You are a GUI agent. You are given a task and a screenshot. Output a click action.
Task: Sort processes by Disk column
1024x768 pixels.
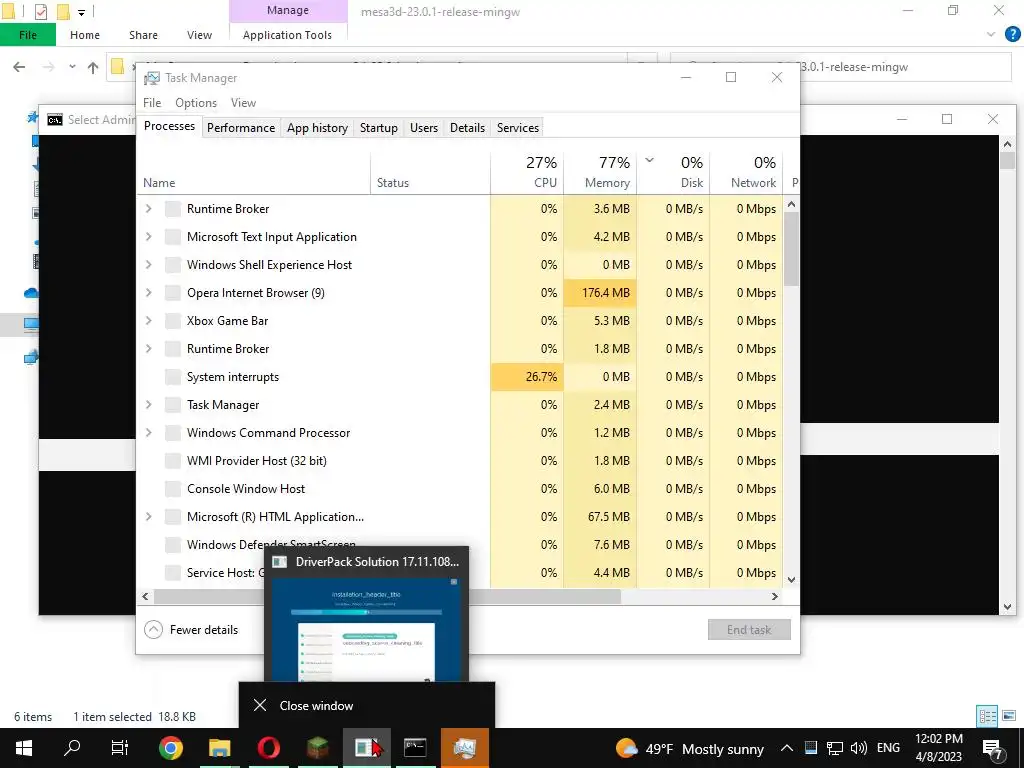click(x=673, y=172)
